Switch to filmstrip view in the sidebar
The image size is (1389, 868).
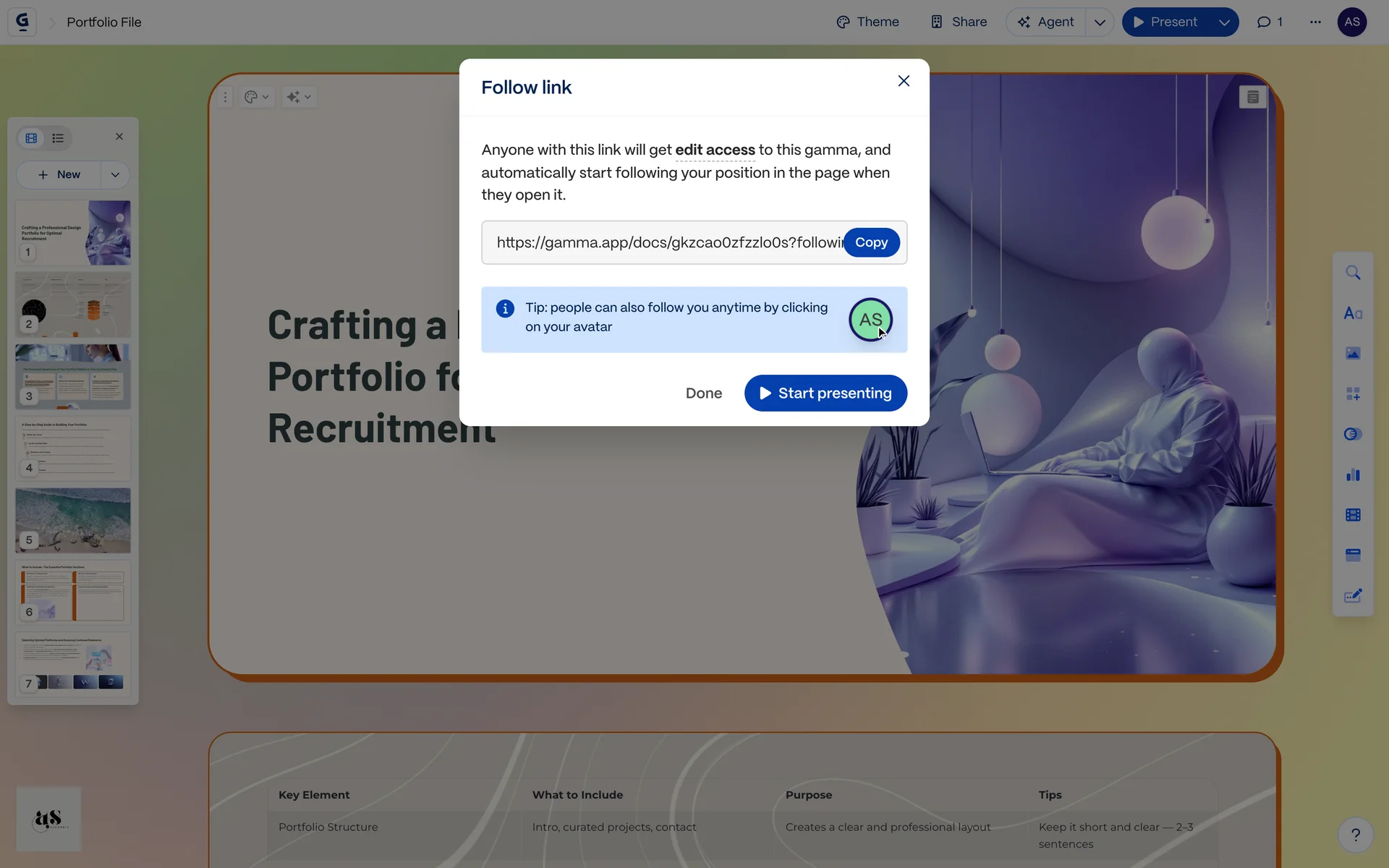31,138
